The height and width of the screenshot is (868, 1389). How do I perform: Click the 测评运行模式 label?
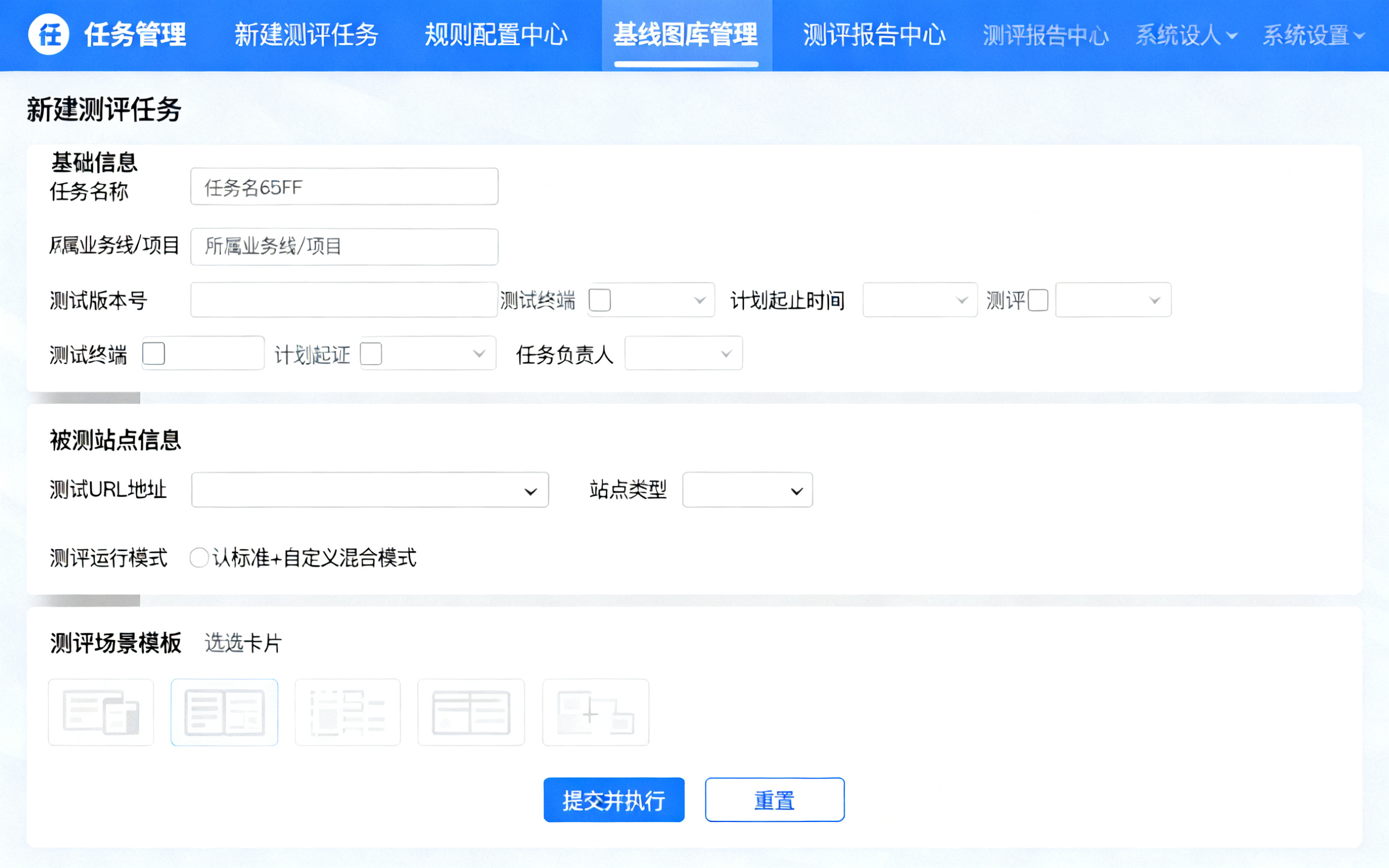[108, 558]
